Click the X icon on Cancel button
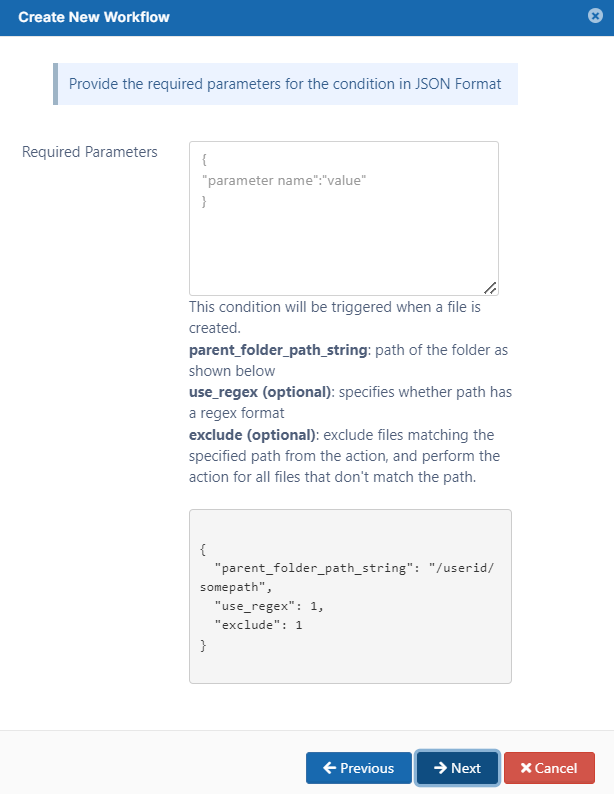The height and width of the screenshot is (794, 614). click(526, 768)
